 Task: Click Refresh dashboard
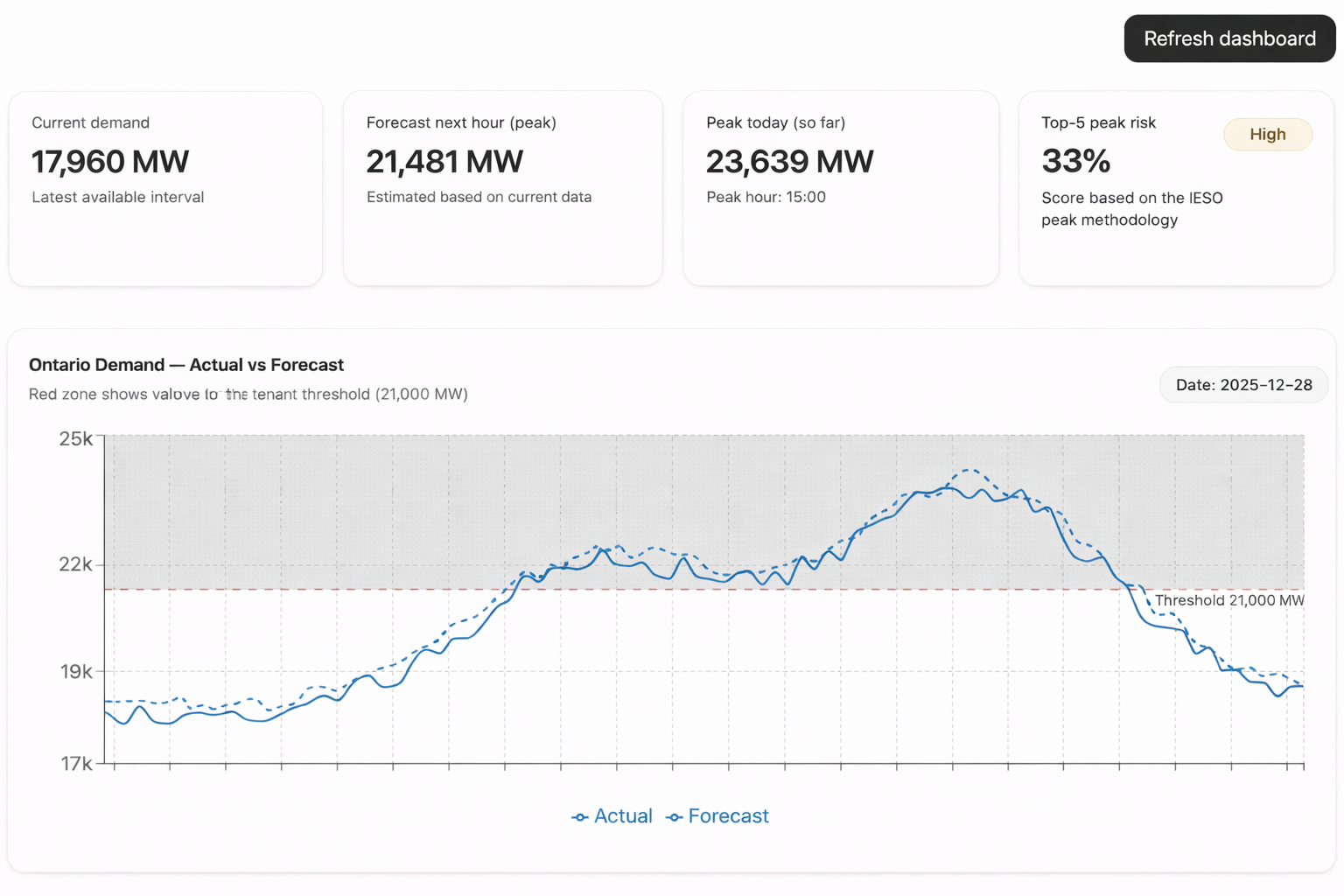1228,38
